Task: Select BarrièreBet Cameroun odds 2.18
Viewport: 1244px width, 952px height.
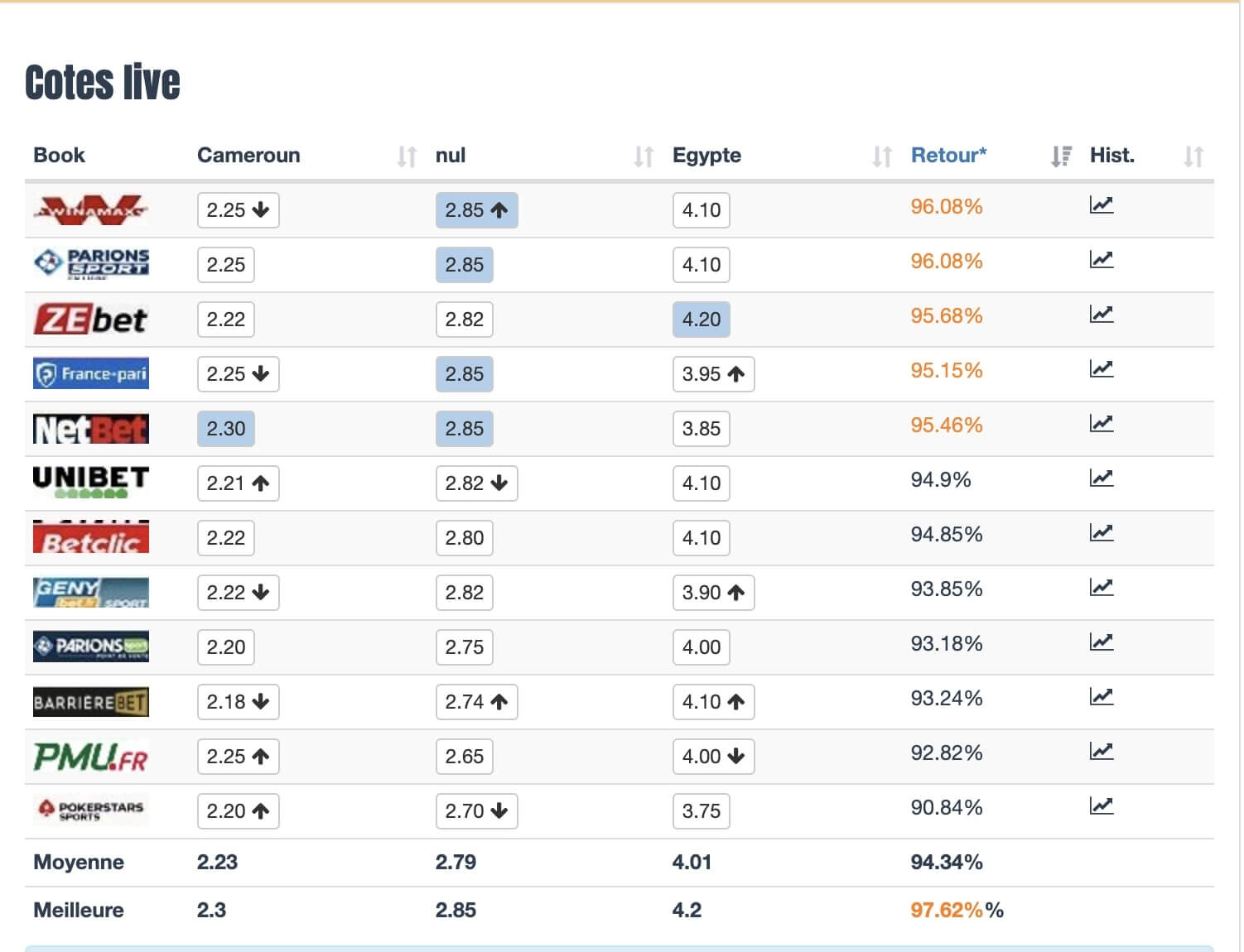Action: coord(238,702)
